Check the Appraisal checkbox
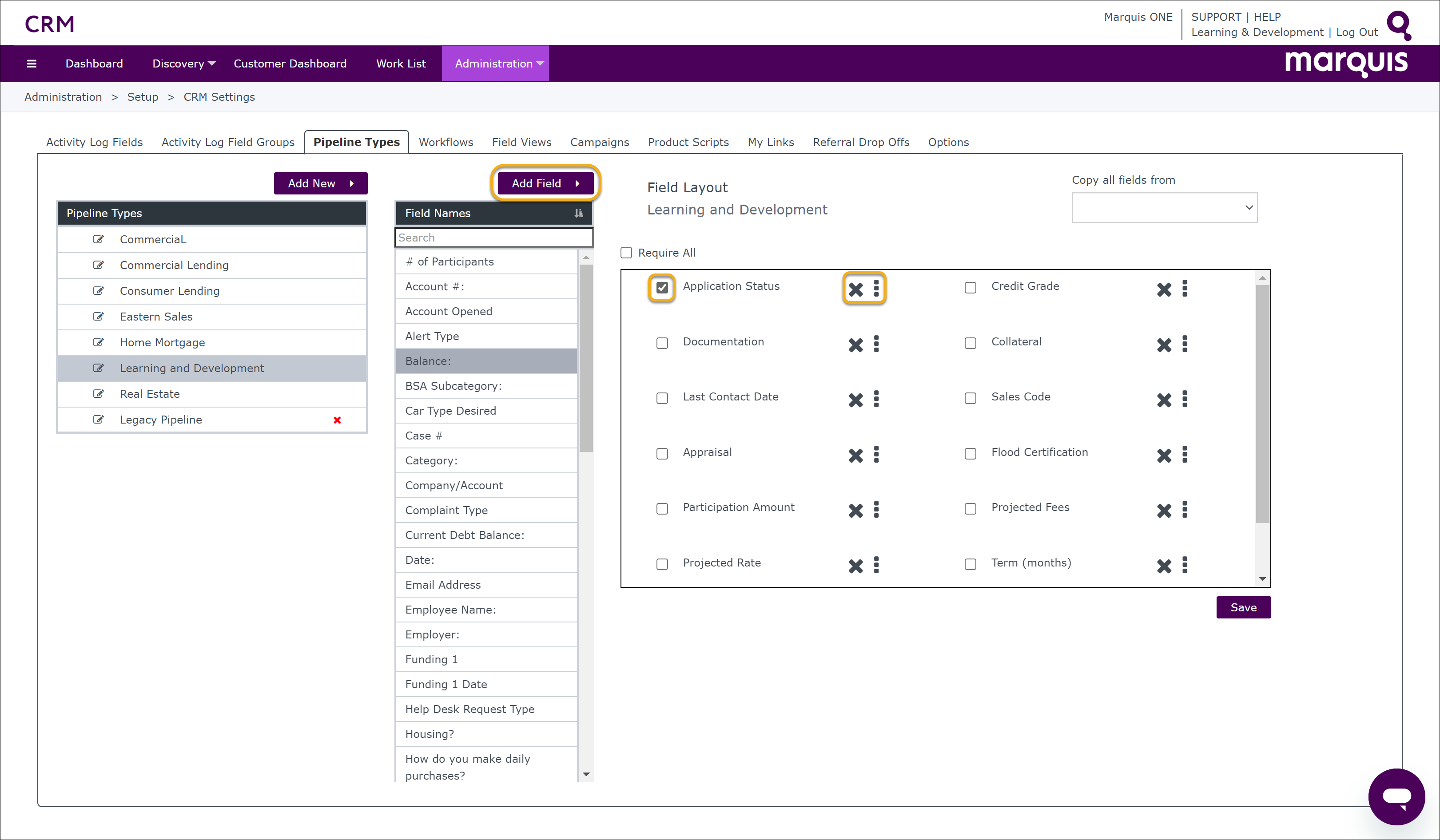The width and height of the screenshot is (1440, 840). point(662,453)
